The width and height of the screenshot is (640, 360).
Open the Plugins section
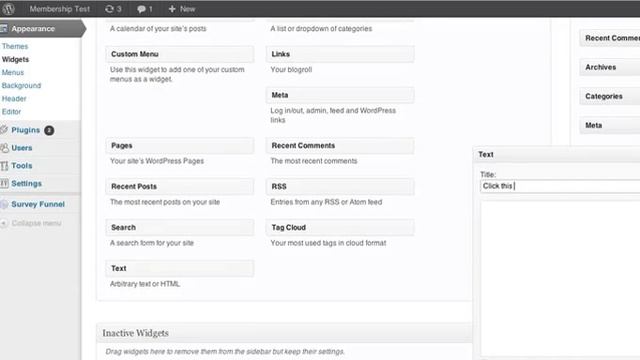[25, 130]
